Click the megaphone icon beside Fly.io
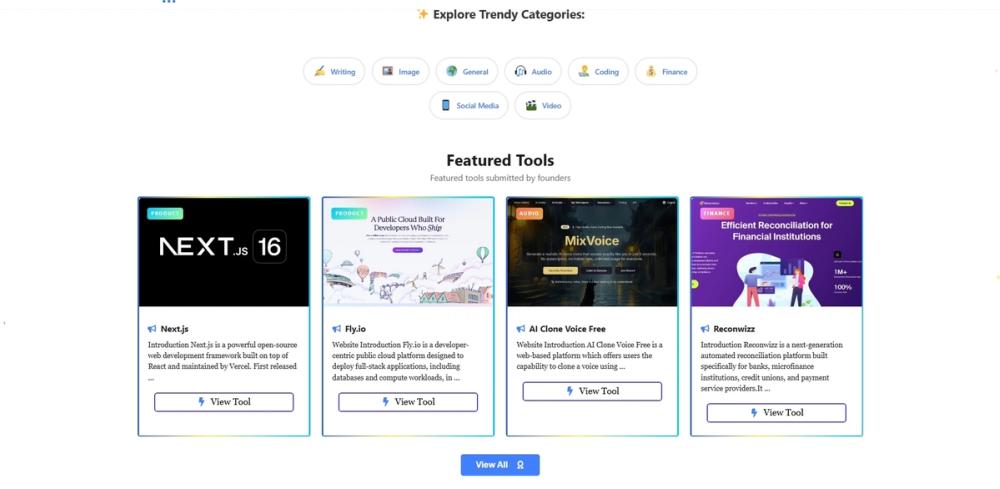The height and width of the screenshot is (489, 1000). pos(337,329)
